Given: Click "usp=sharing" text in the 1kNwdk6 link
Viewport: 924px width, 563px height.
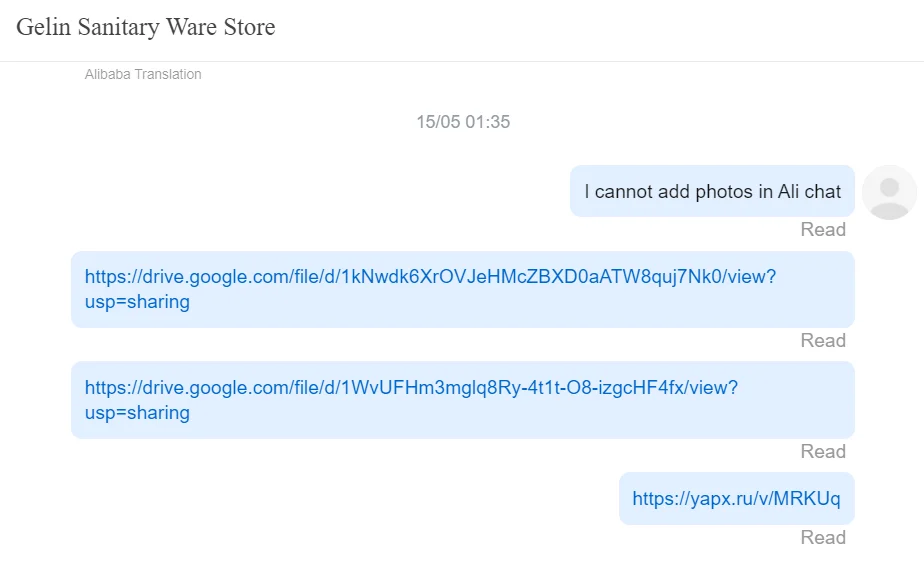Looking at the screenshot, I should 137,301.
